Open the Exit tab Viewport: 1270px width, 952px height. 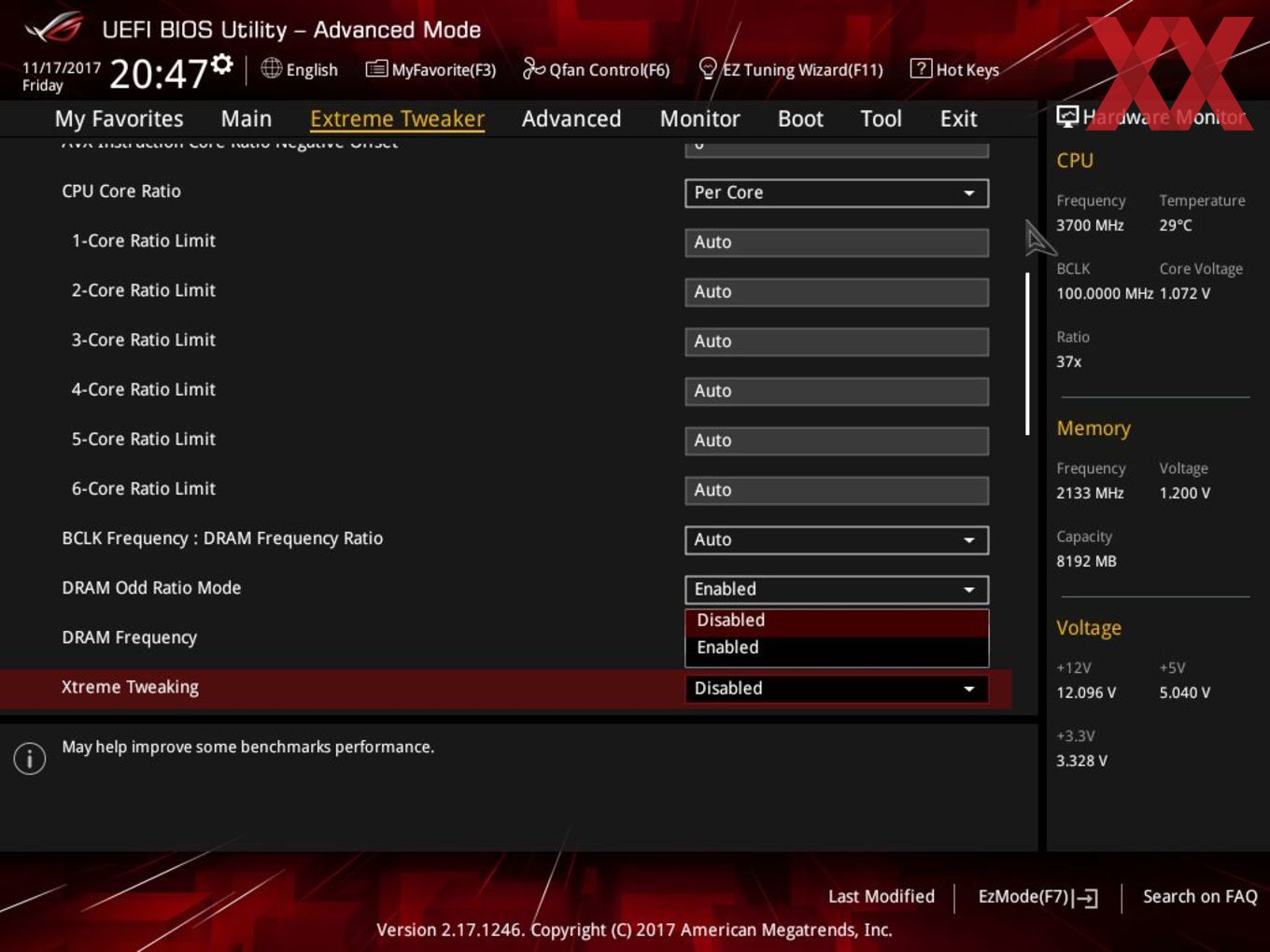(958, 119)
